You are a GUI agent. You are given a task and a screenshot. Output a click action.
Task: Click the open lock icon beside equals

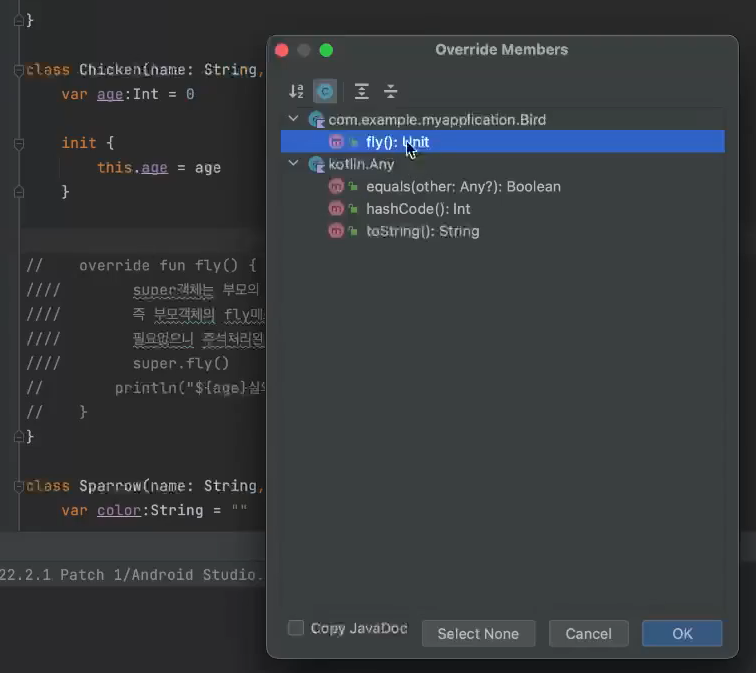(x=353, y=187)
